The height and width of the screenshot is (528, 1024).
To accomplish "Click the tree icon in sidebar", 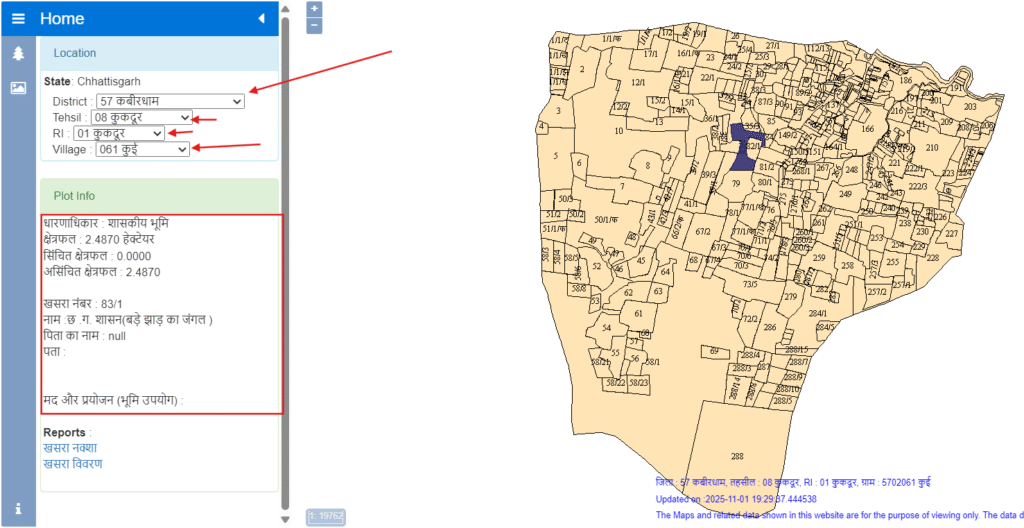I will coord(18,54).
